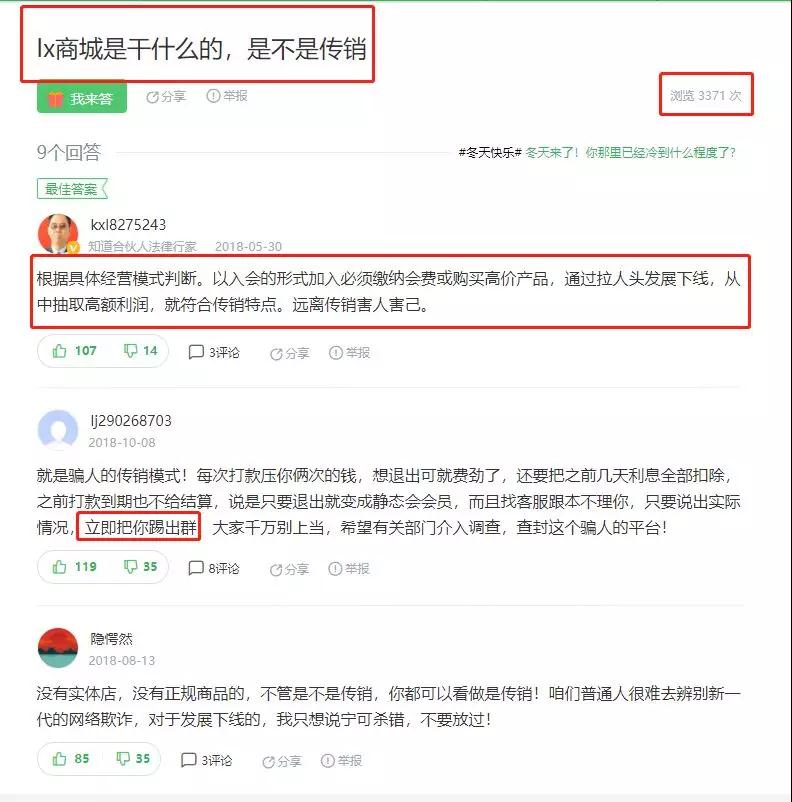Screen dimensions: 792x802
Task: Upvote 隐愕然's answer with 85 likes
Action: 71,759
